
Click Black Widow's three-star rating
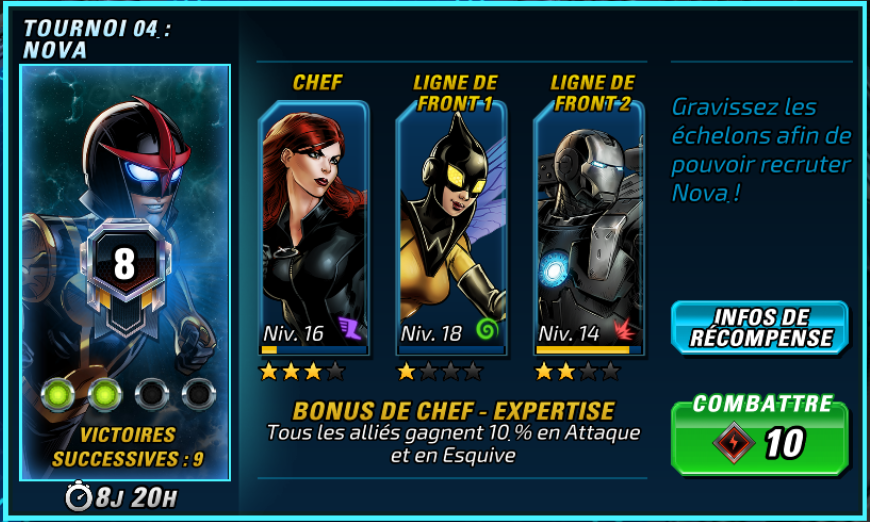(x=302, y=371)
